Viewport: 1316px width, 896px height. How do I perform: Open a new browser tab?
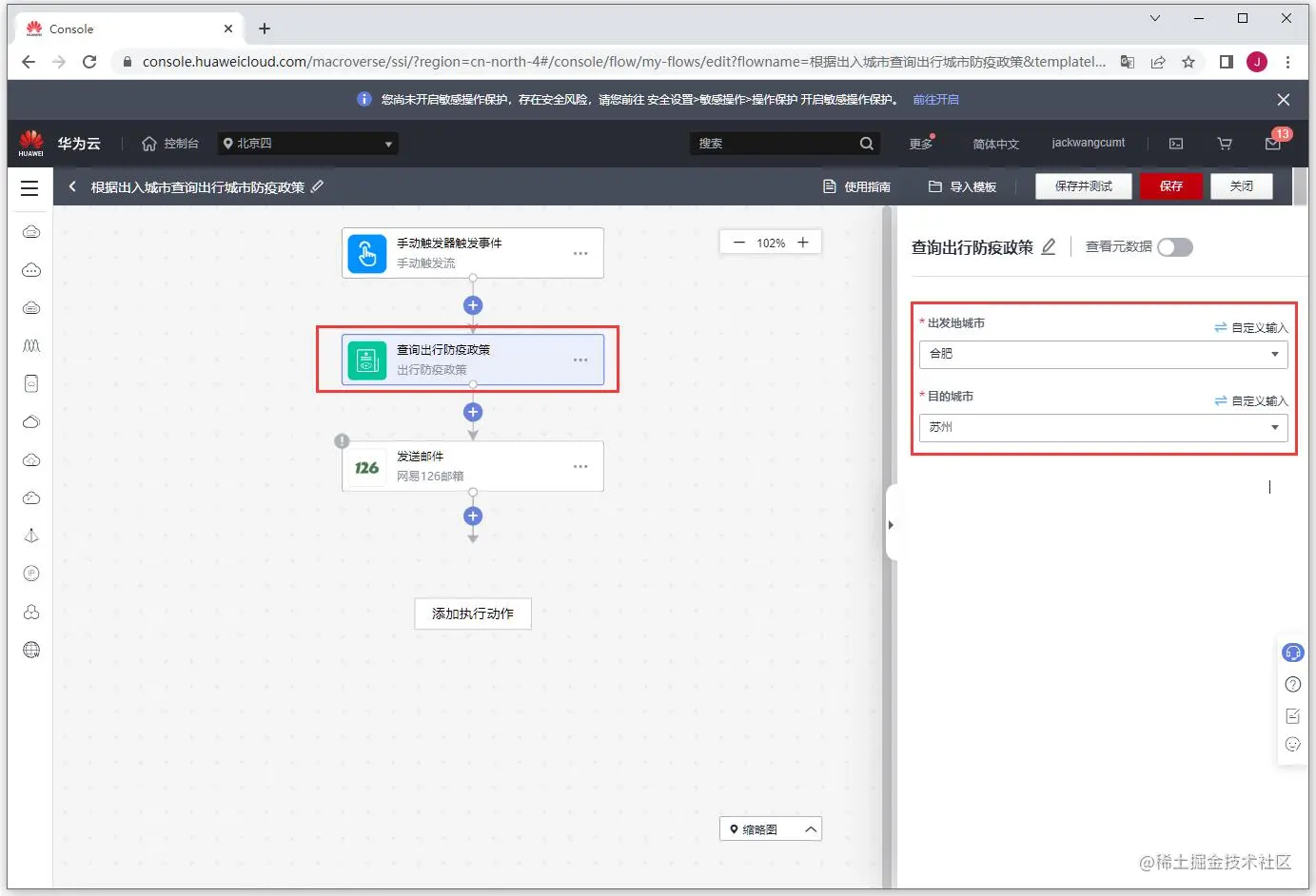point(265,29)
